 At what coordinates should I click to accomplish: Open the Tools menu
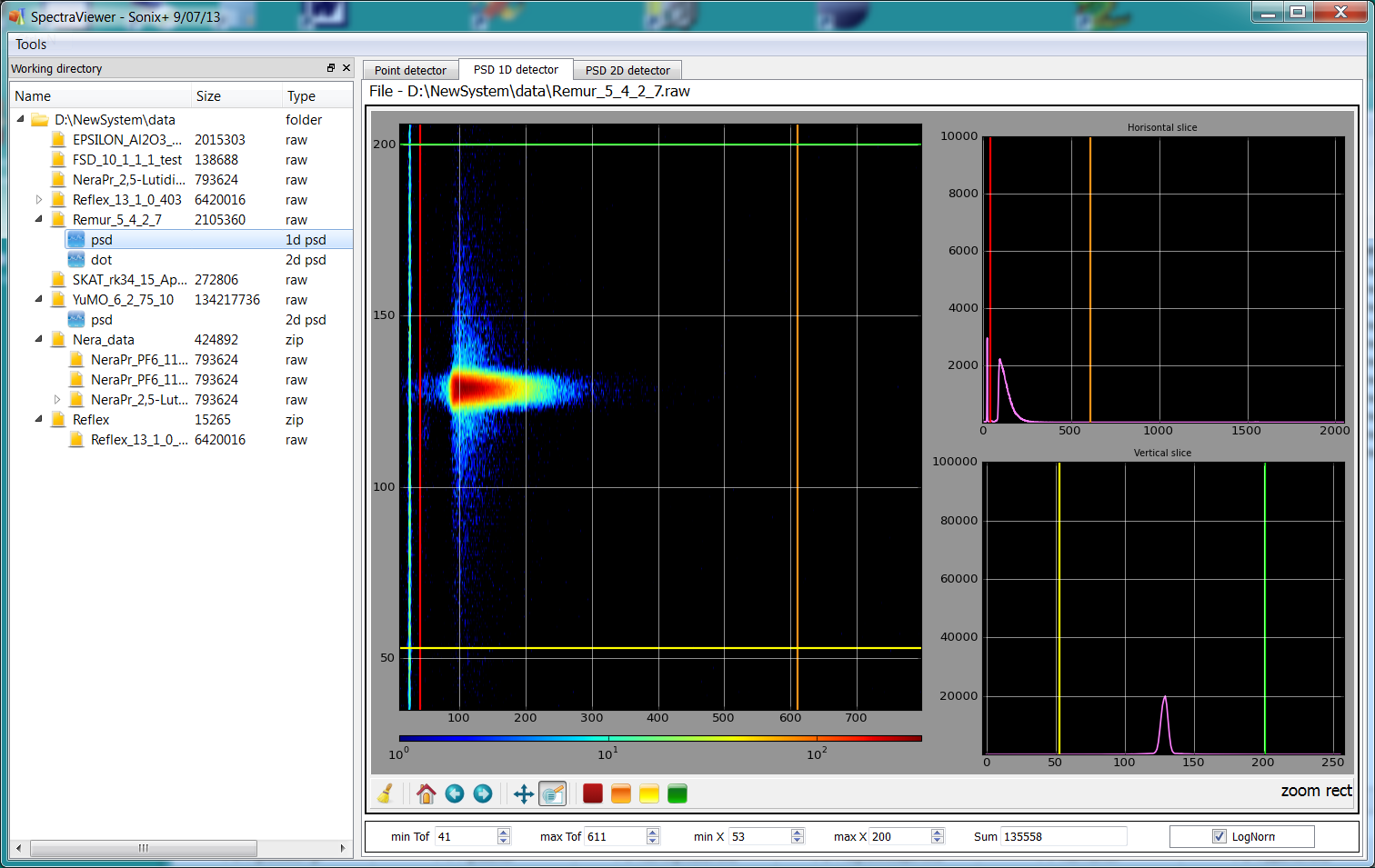click(31, 45)
